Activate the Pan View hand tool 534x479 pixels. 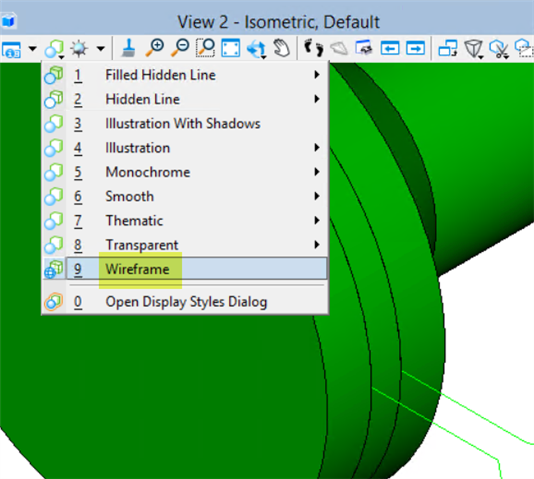click(282, 48)
